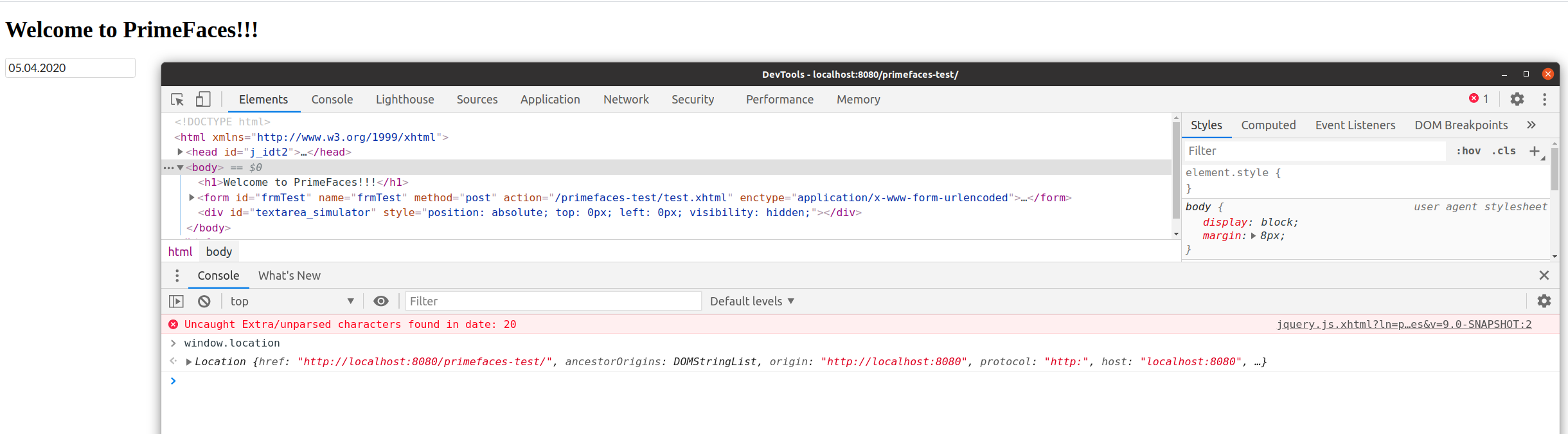
Task: Create live expression with eye icon
Action: click(381, 301)
